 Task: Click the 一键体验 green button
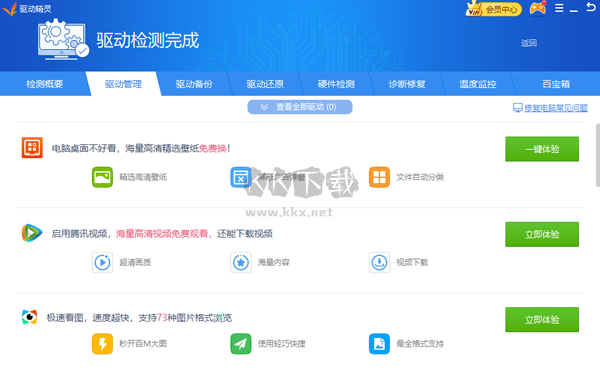(x=542, y=149)
